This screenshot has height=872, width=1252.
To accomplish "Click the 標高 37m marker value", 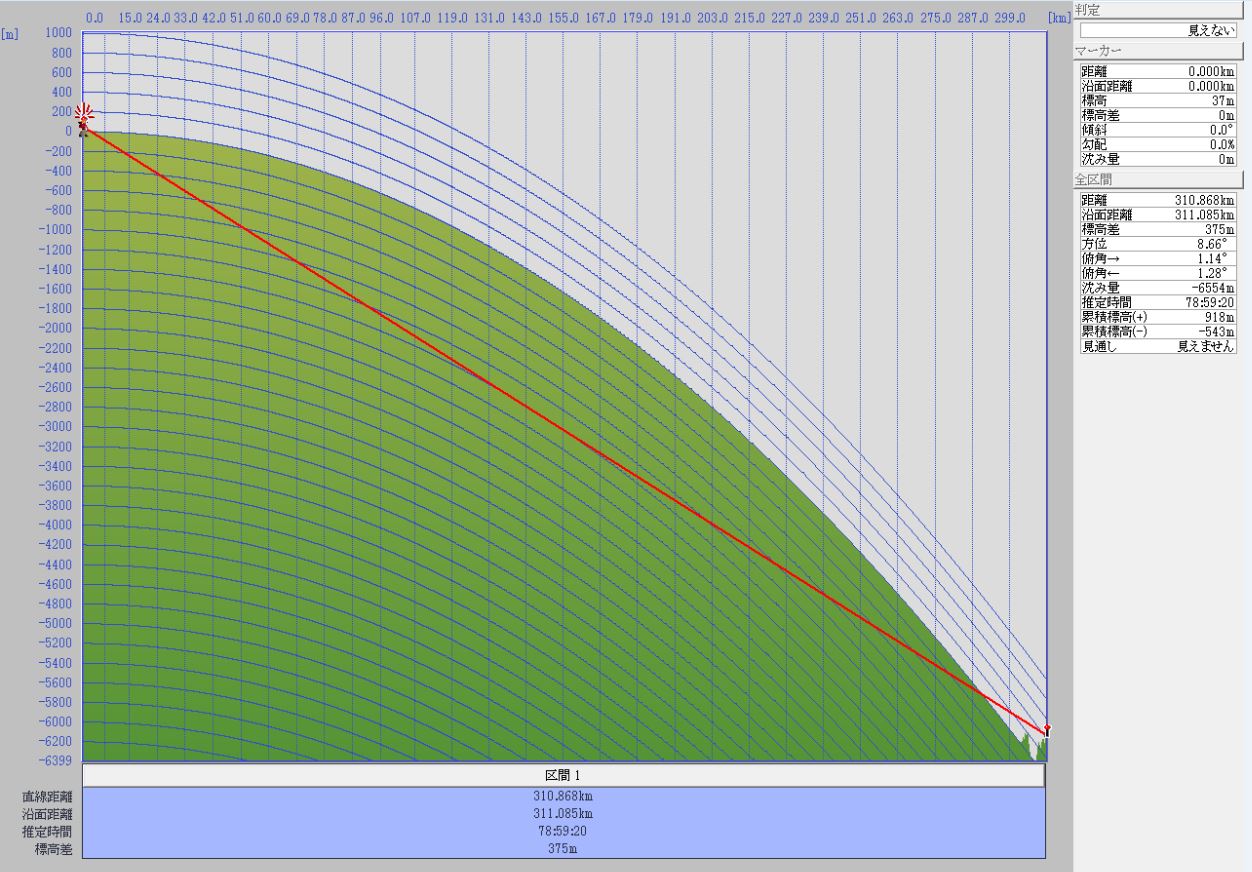I will click(1225, 101).
